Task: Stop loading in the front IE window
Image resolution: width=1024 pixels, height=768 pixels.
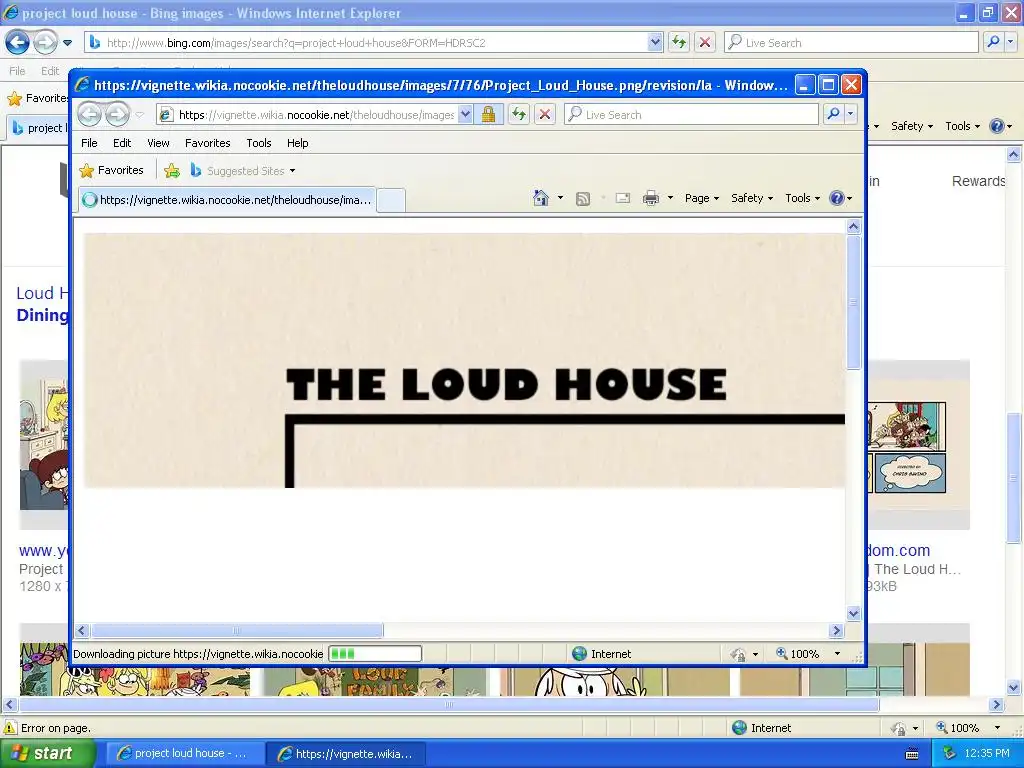Action: (545, 115)
